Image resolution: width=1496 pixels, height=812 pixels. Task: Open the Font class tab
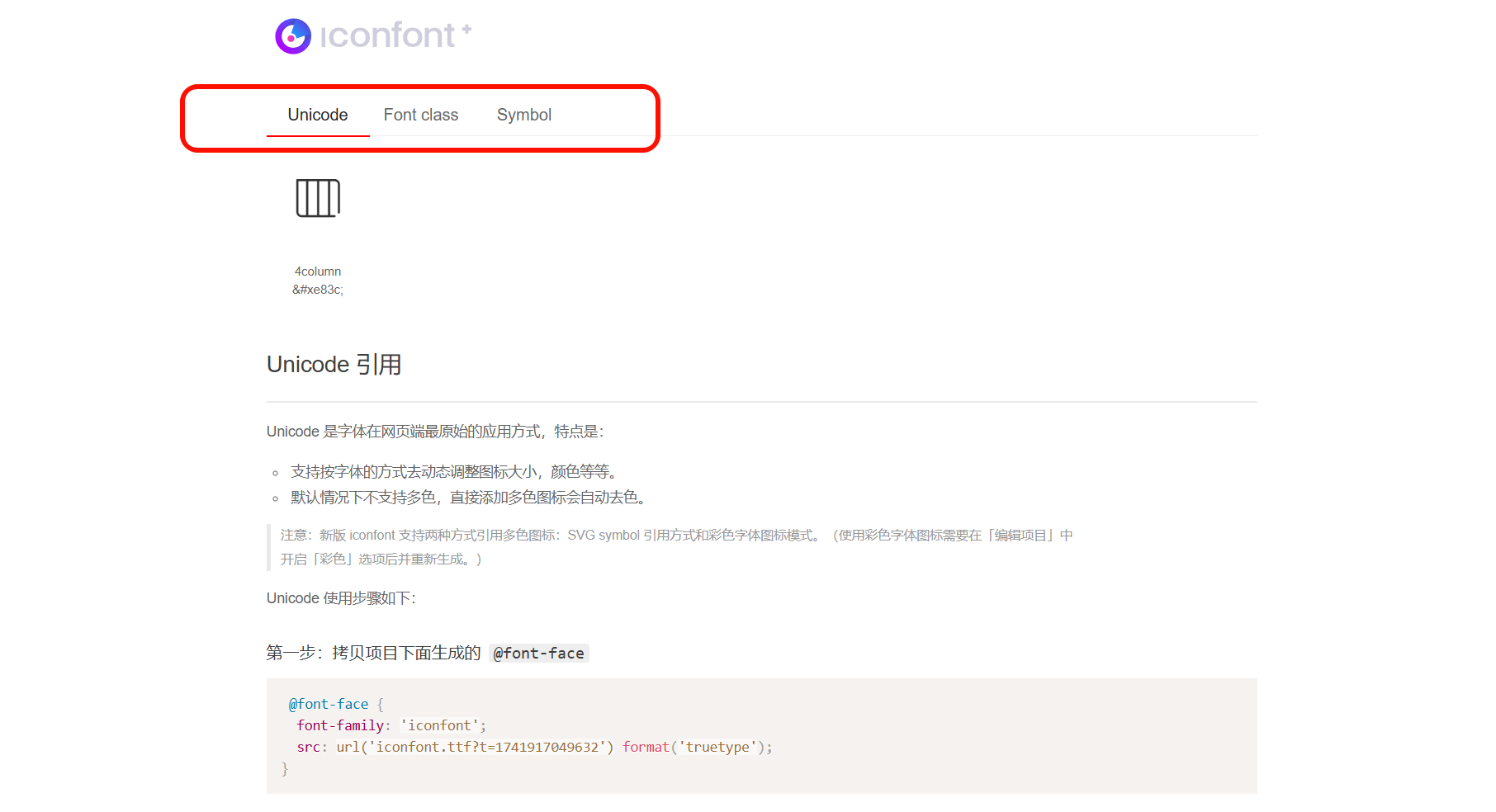(x=421, y=115)
